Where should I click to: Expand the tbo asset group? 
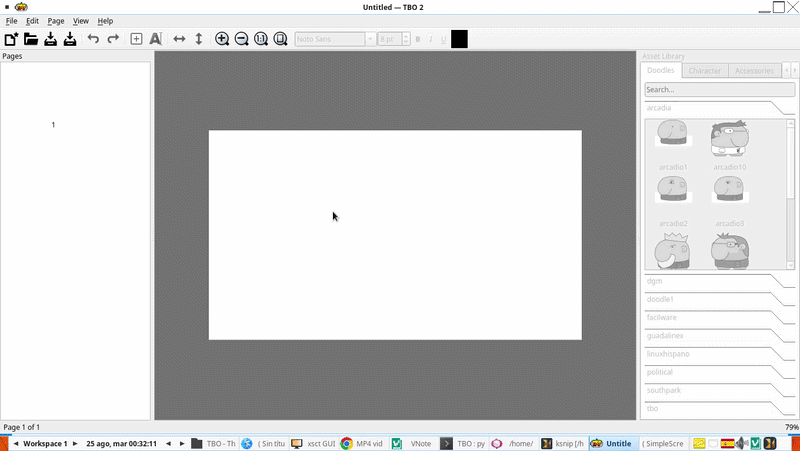(x=719, y=409)
